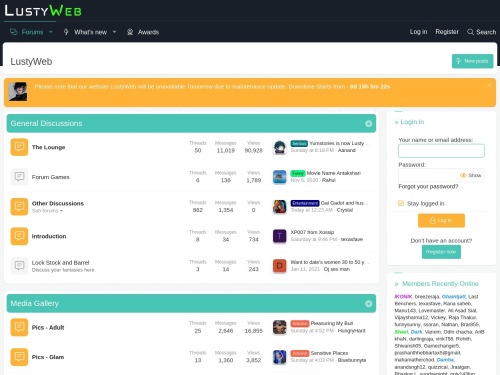Click the Introduction forum icon
Viewport: 500px width, 375px height.
point(19,236)
